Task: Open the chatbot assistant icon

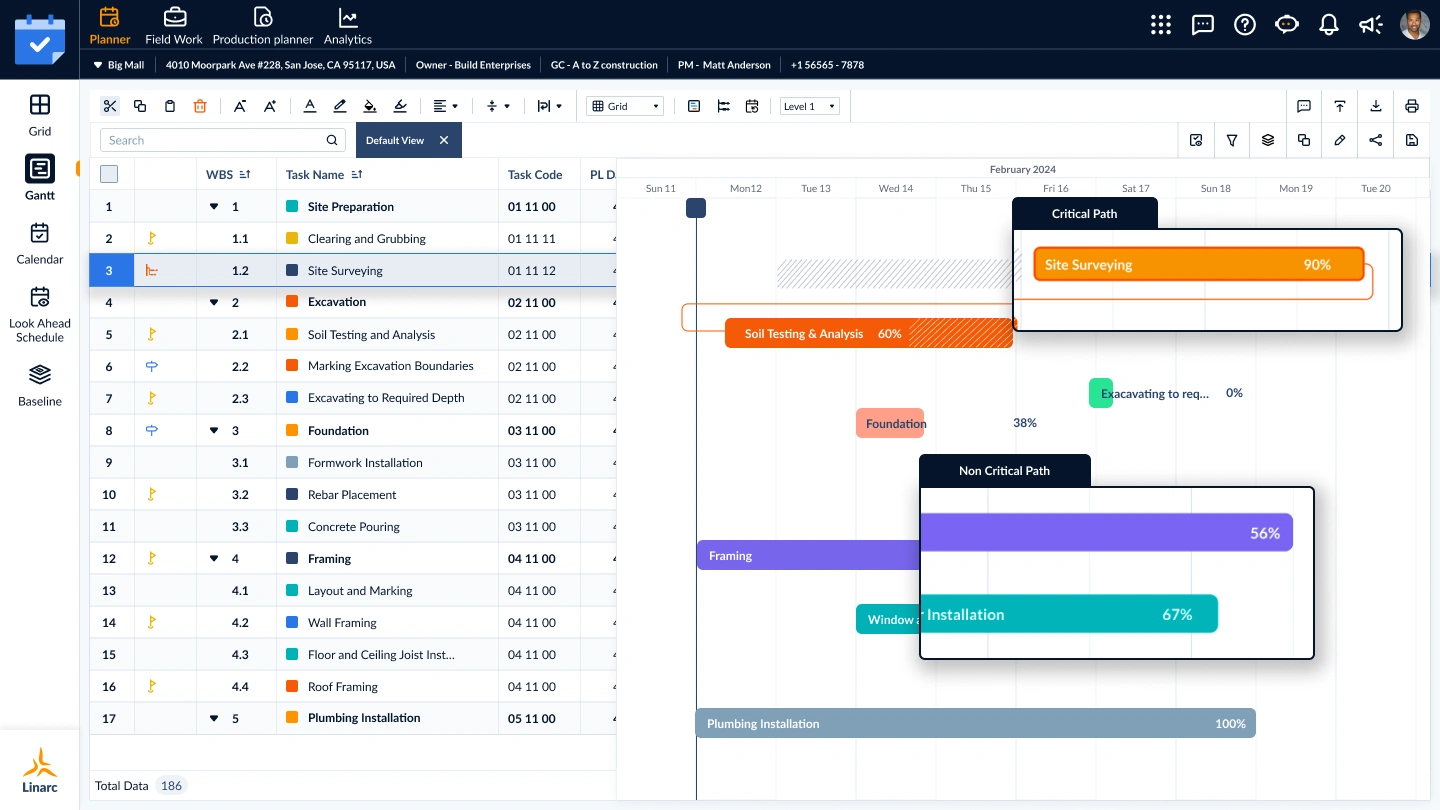Action: pos(1287,25)
